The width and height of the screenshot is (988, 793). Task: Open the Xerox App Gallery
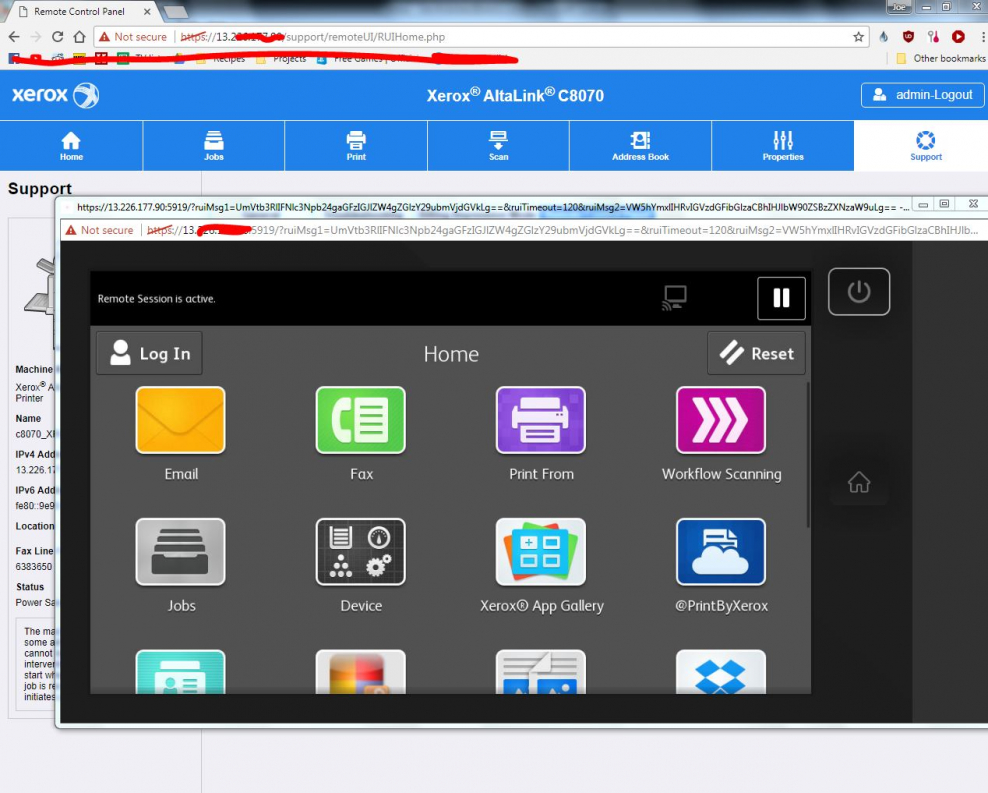point(540,551)
